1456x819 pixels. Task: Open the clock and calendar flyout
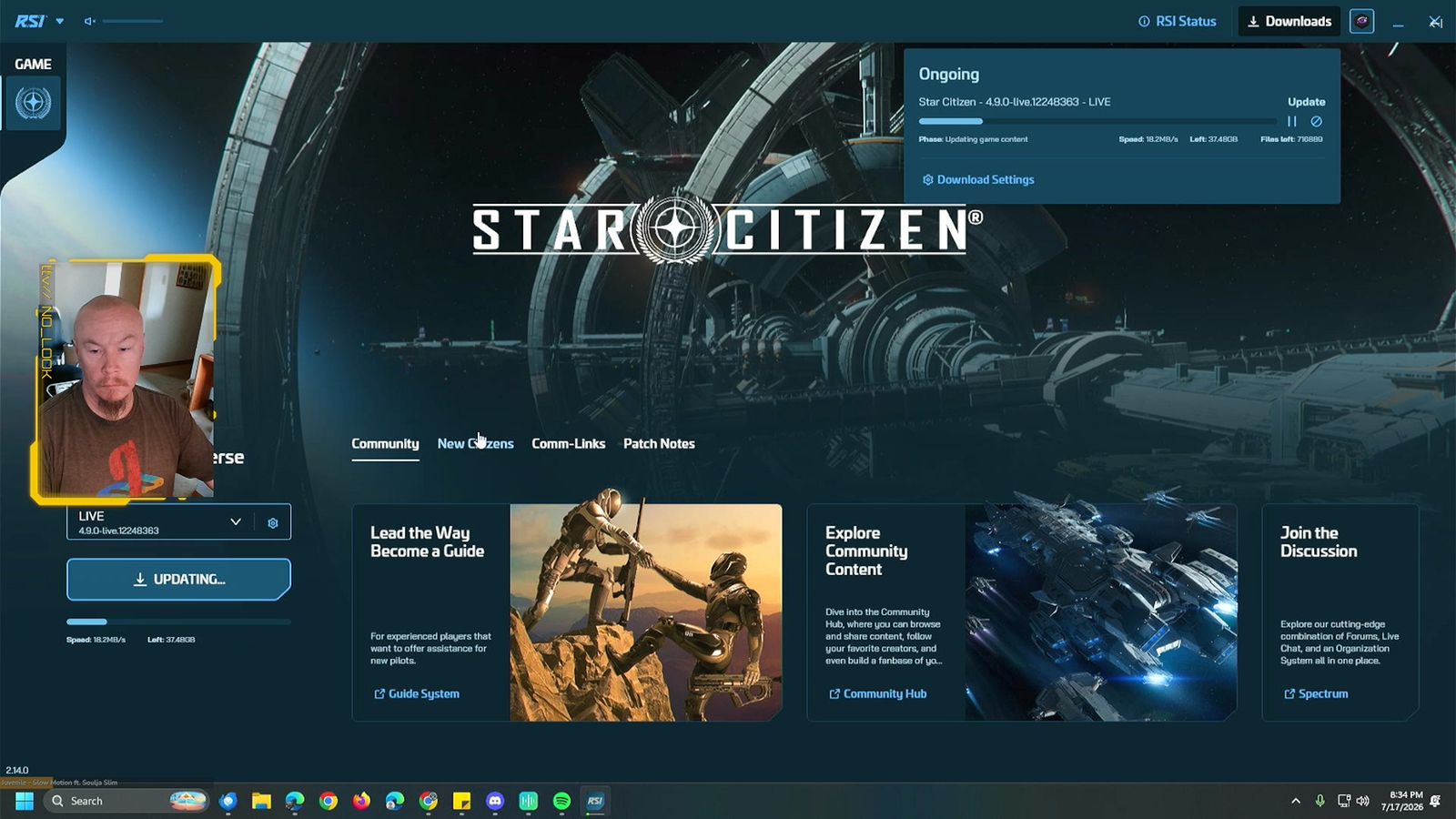1401,801
